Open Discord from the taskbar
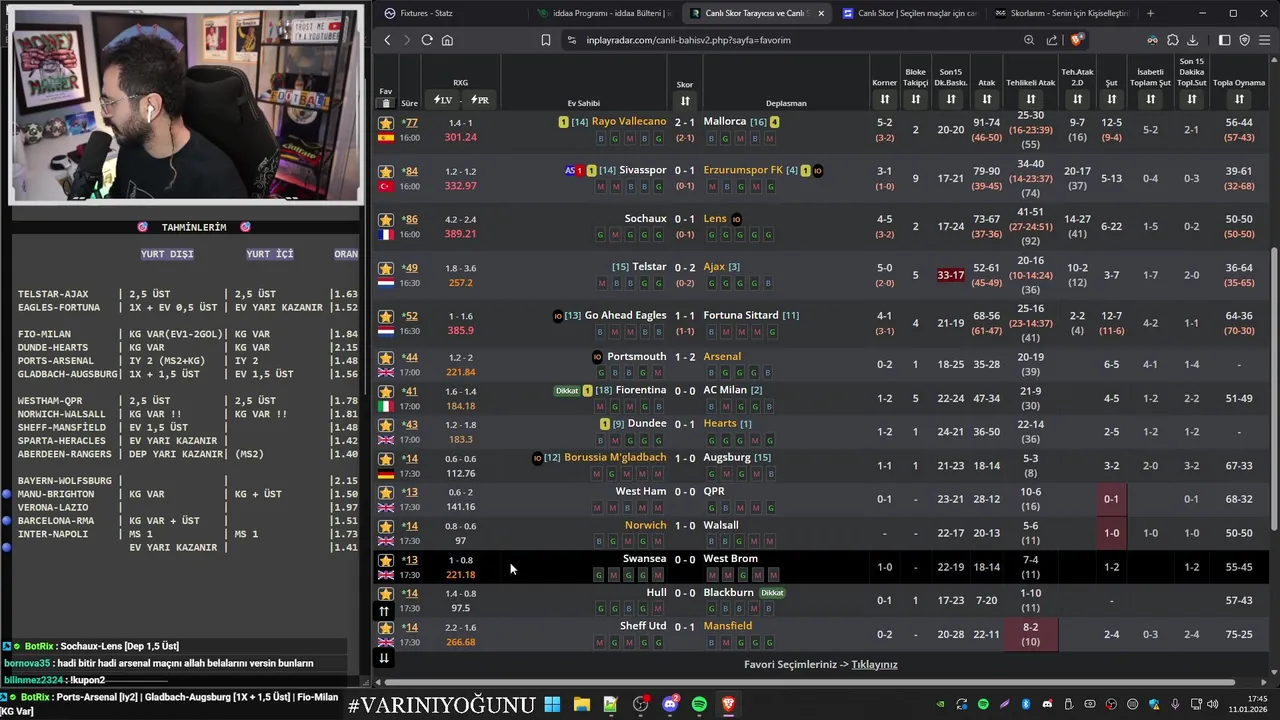Image resolution: width=1280 pixels, height=720 pixels. click(670, 705)
